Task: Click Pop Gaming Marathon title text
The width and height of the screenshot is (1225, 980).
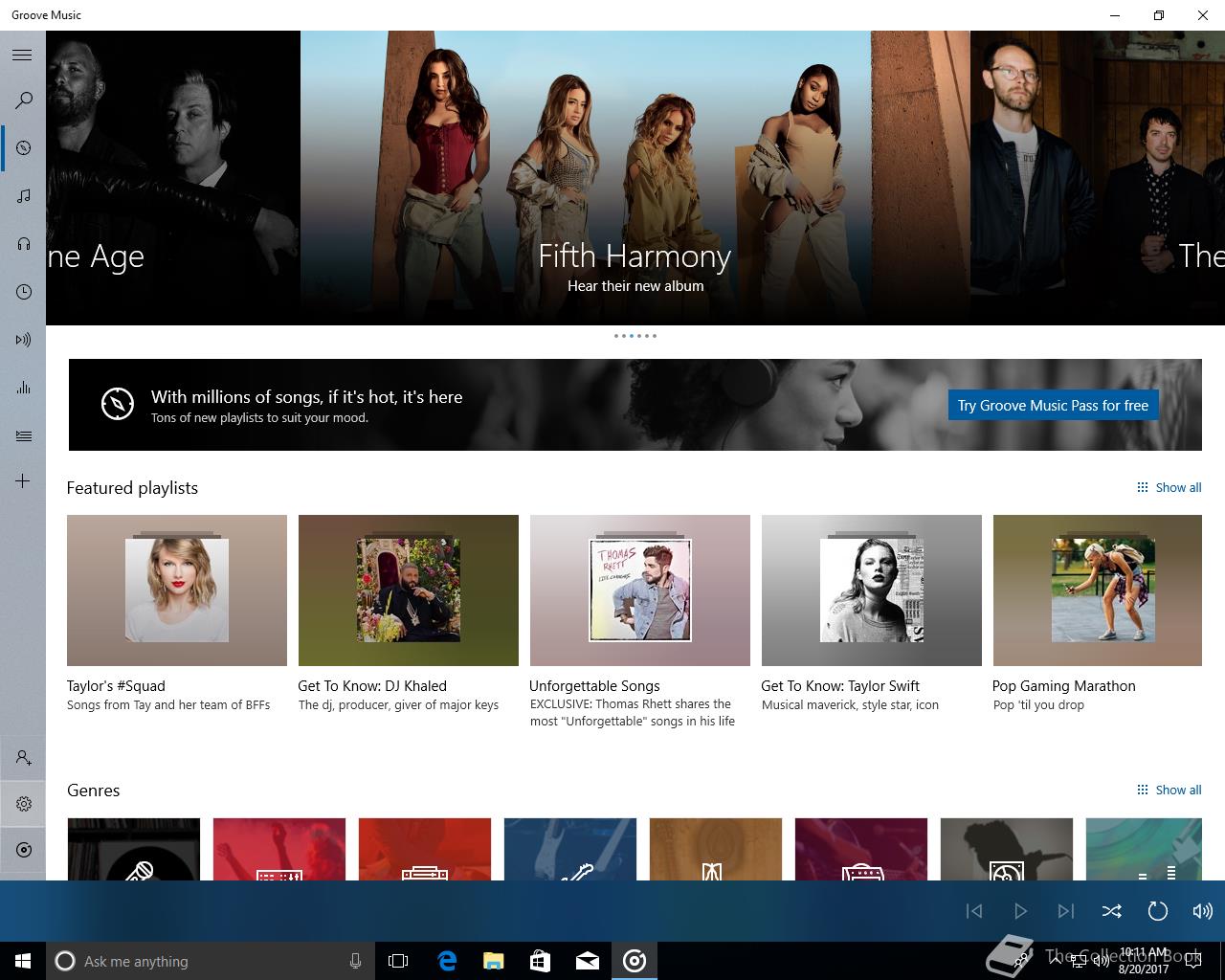Action: pos(1064,686)
